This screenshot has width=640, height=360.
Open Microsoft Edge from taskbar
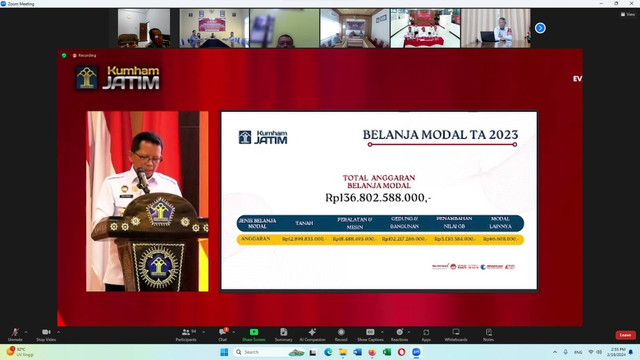tap(328, 352)
